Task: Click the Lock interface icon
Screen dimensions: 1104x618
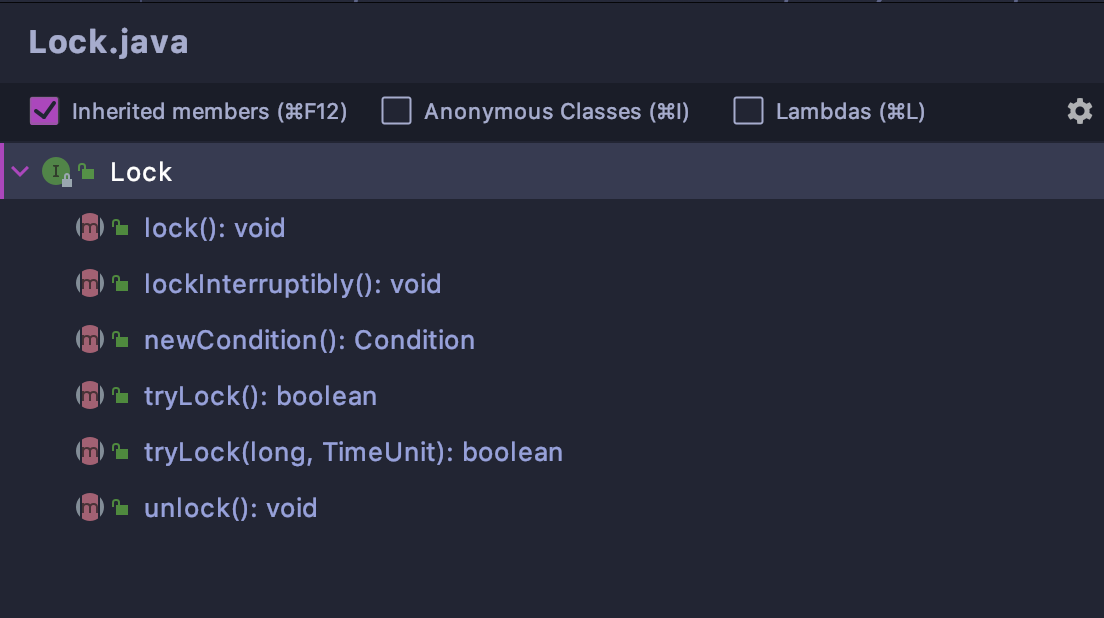Action: [x=56, y=172]
